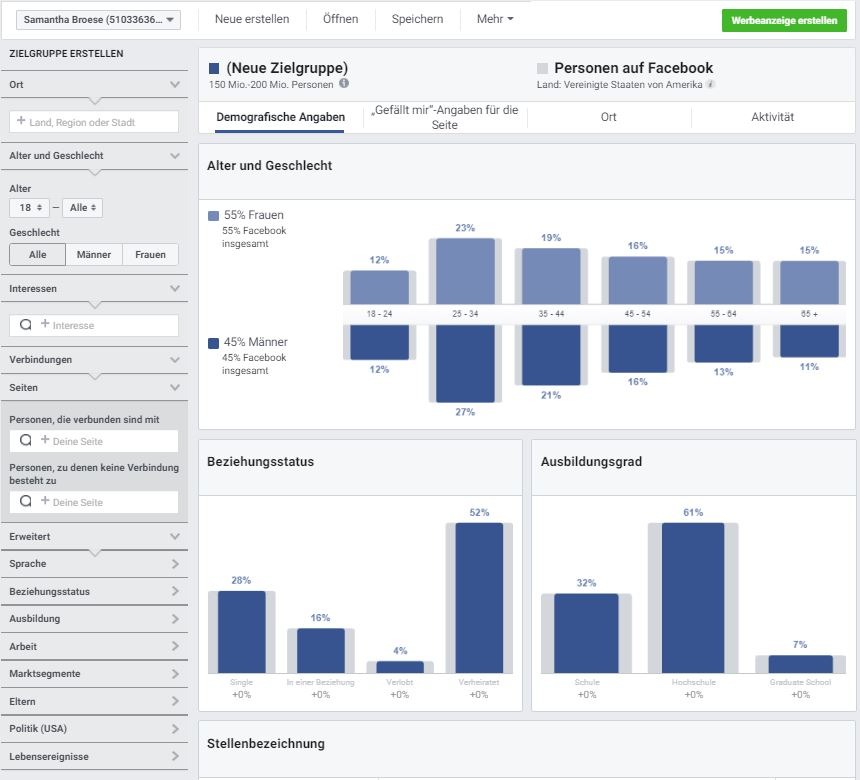Click the 150 Mio.-200 Mio. Personen text

tap(271, 84)
